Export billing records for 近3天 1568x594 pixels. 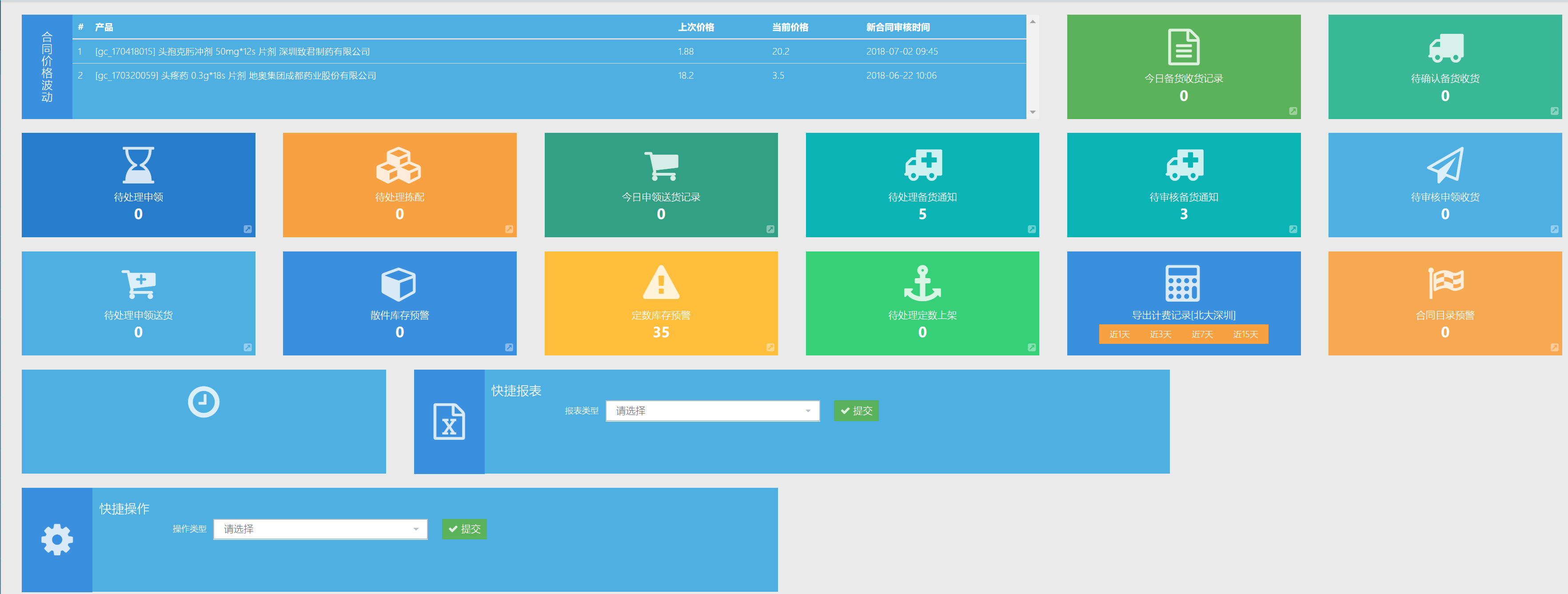pos(1160,334)
